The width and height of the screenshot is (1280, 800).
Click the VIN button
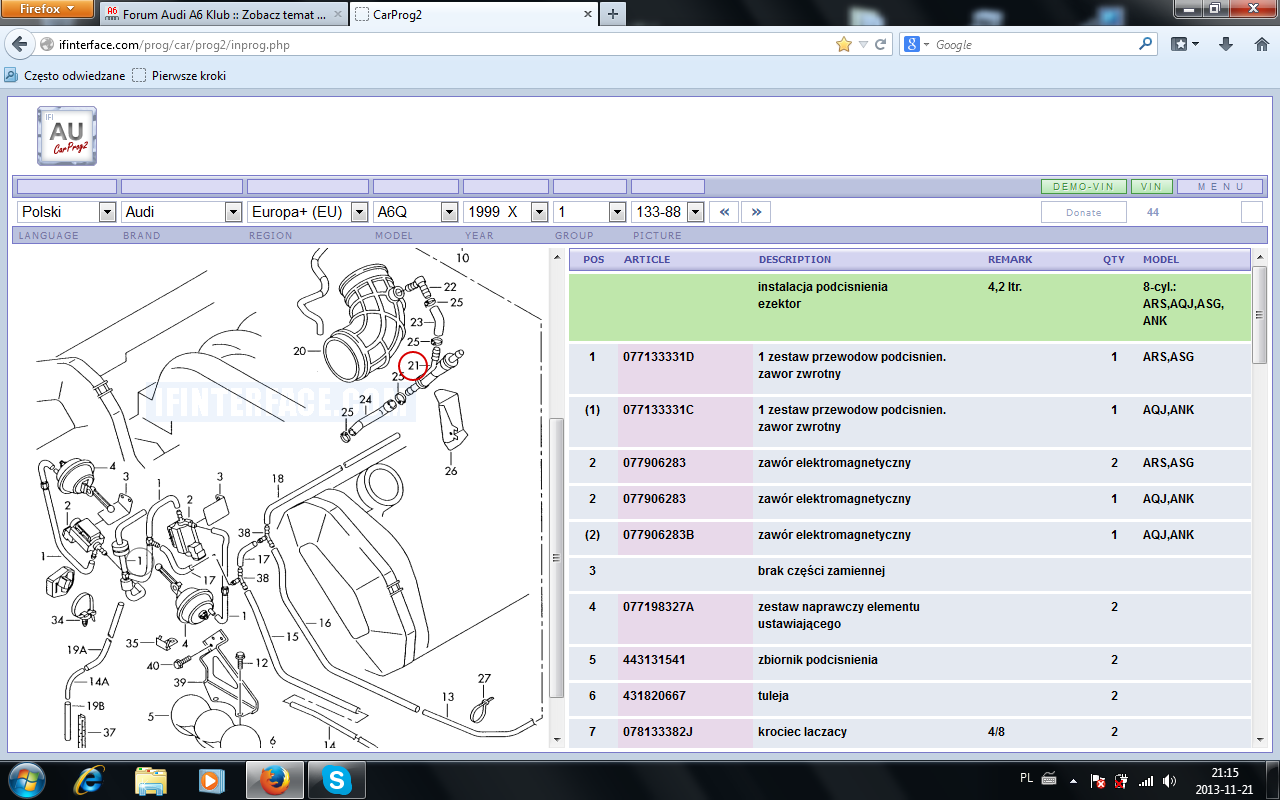1151,187
